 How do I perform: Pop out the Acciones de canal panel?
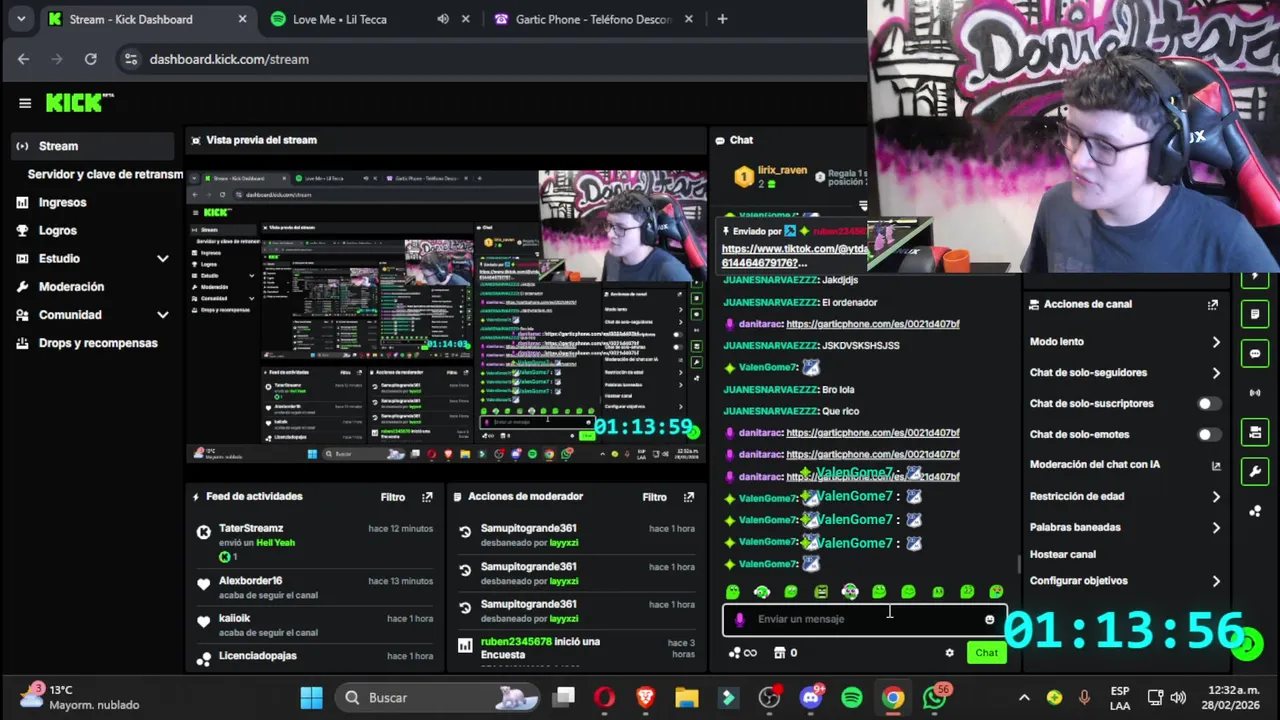pos(1213,304)
